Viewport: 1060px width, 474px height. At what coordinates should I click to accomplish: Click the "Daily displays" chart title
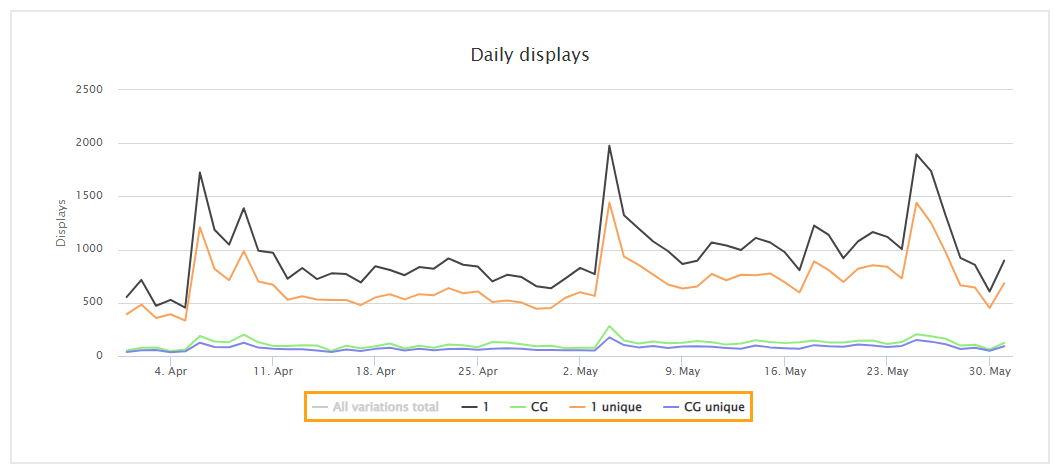(x=530, y=55)
